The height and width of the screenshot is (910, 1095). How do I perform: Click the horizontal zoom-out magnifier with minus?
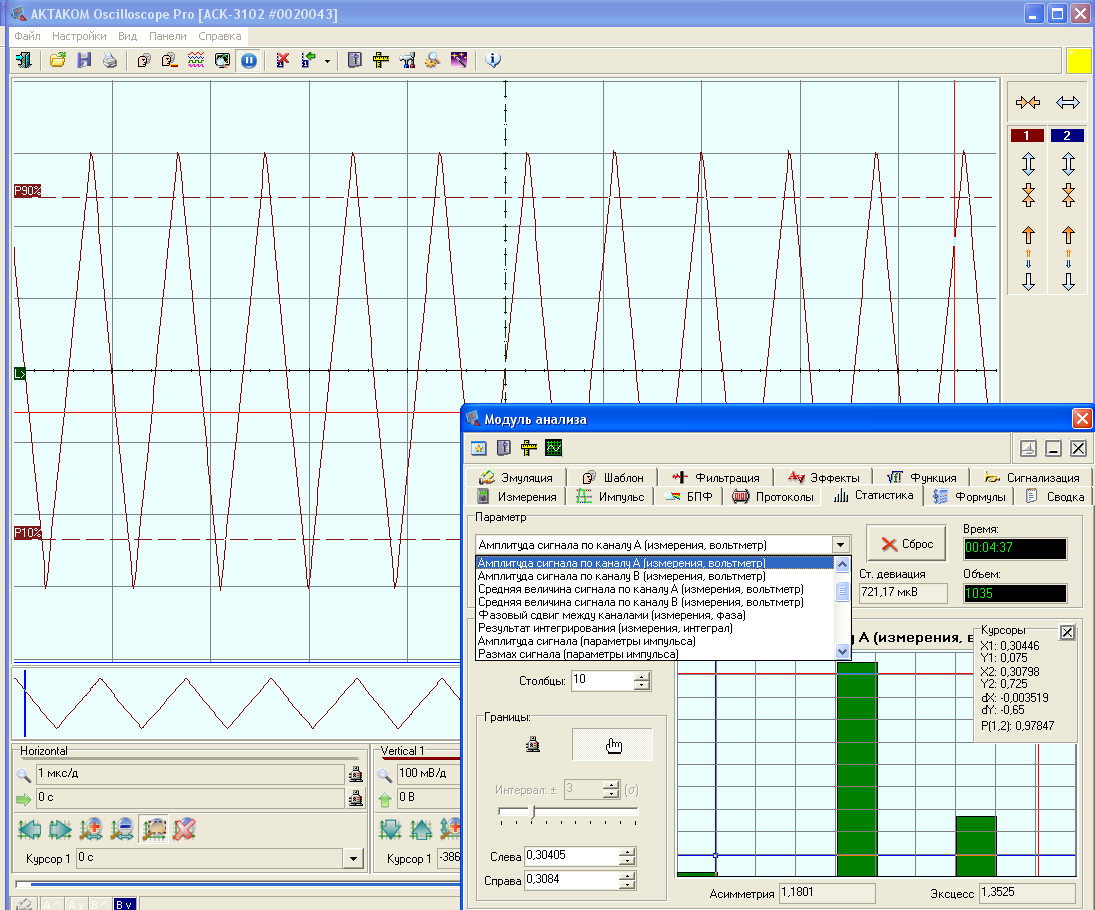tap(122, 828)
